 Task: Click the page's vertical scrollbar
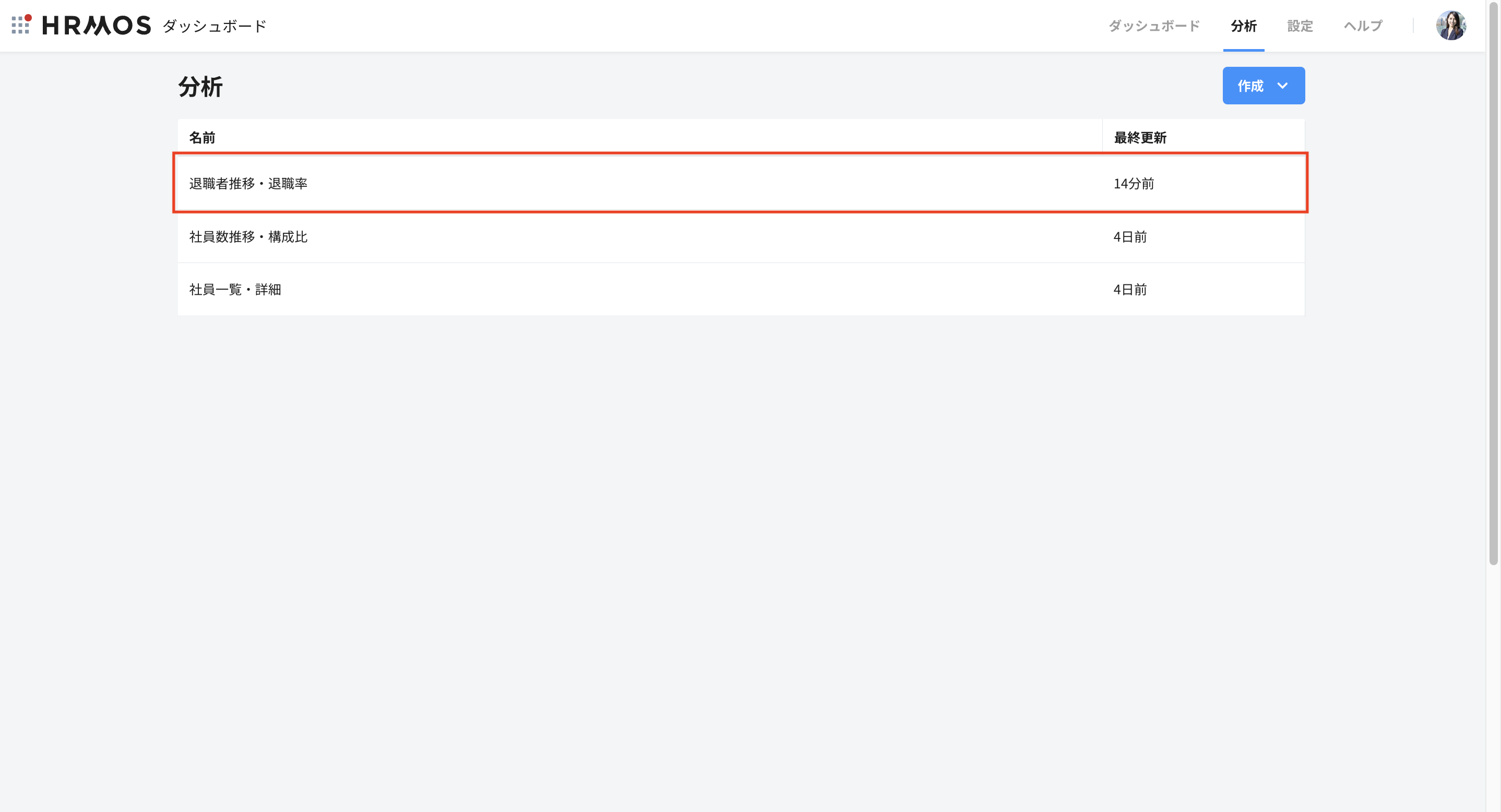point(1493,291)
